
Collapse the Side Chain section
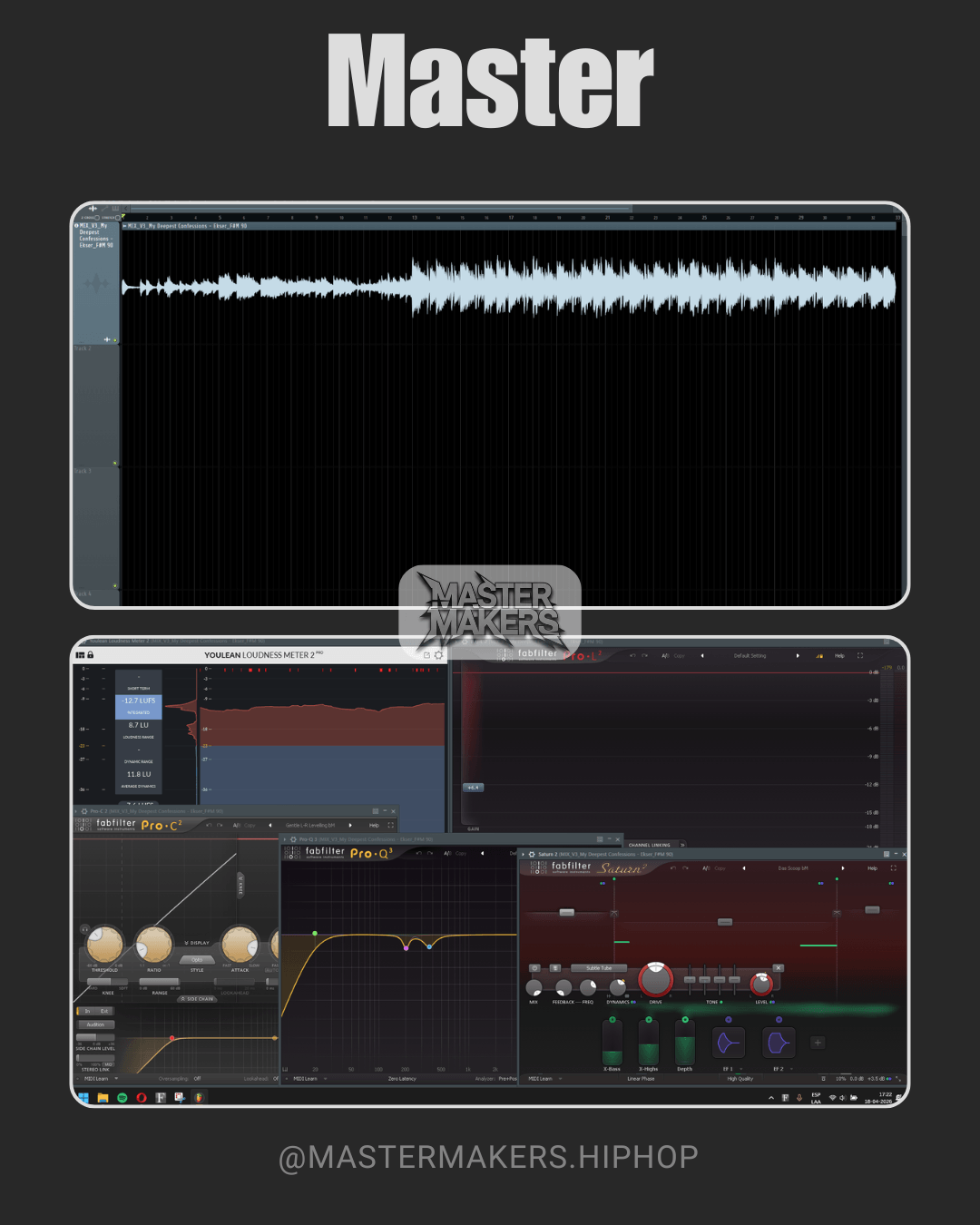(197, 999)
